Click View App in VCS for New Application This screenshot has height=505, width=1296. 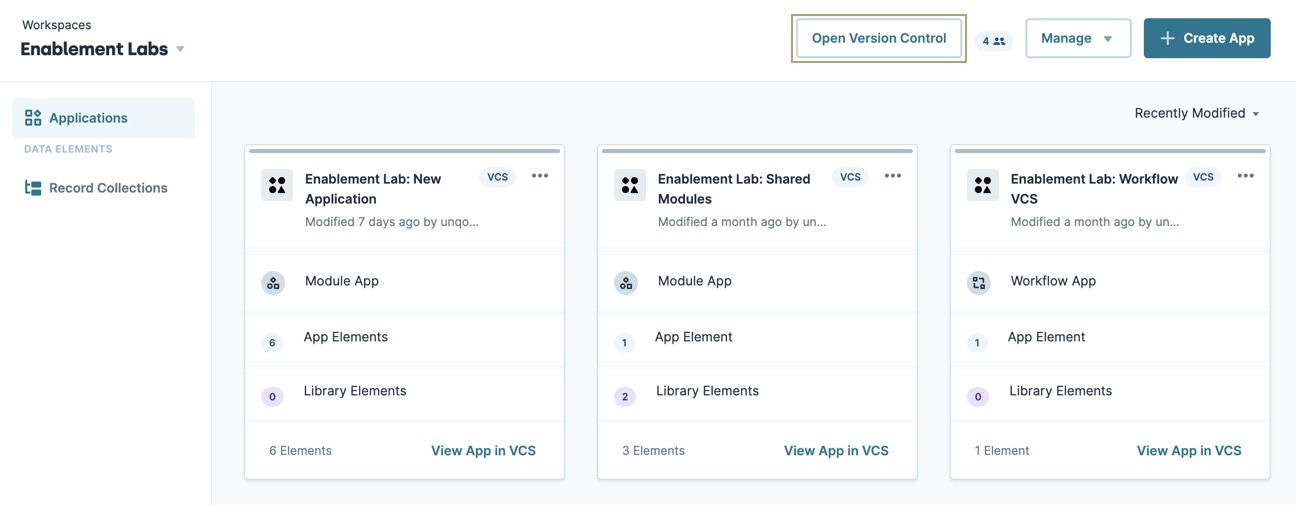483,451
